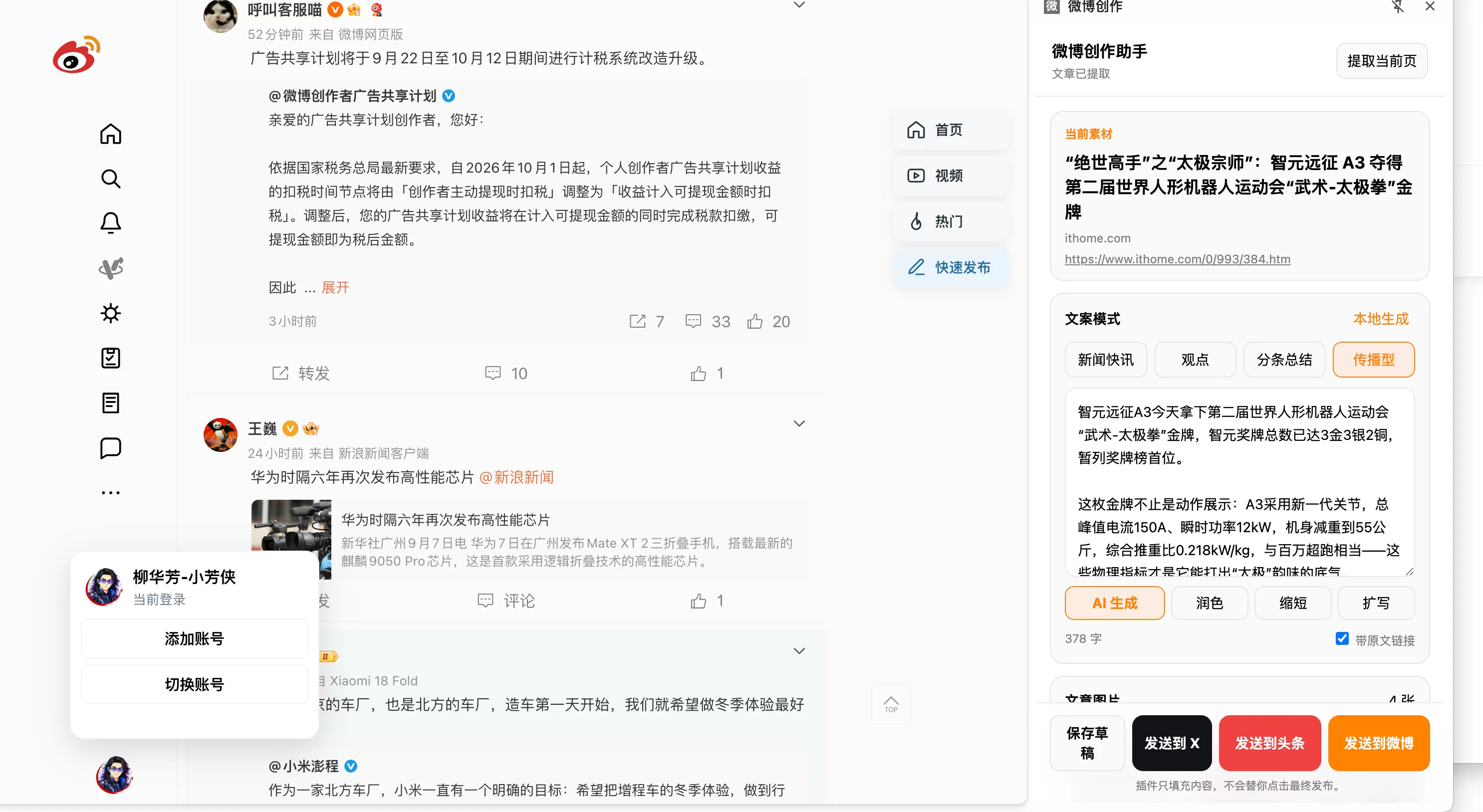Open the ithome.com article URL link
This screenshot has width=1483, height=812.
(1177, 259)
